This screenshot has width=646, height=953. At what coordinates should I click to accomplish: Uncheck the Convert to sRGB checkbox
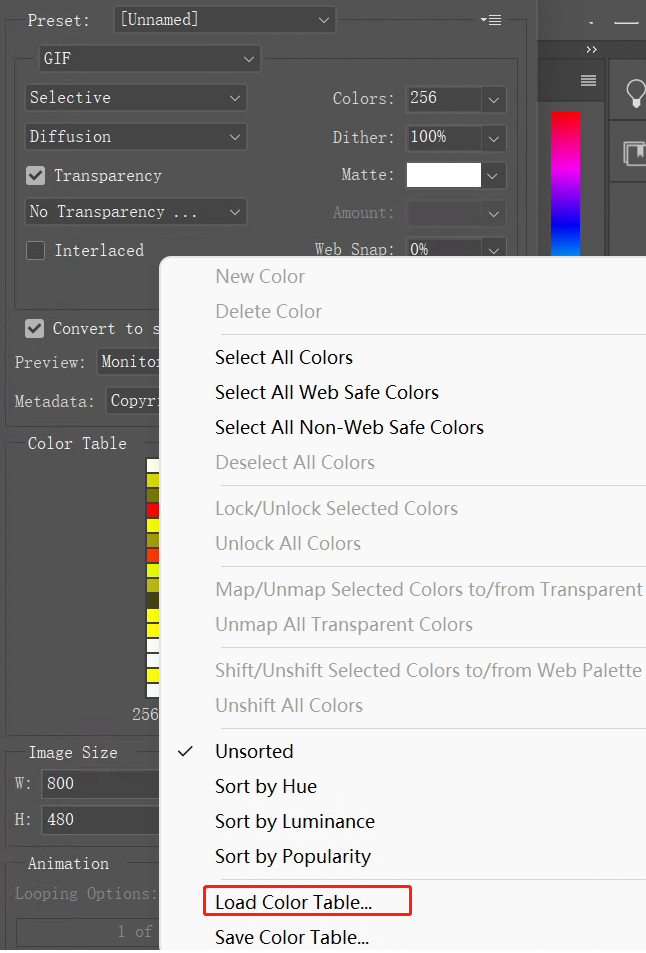36,329
